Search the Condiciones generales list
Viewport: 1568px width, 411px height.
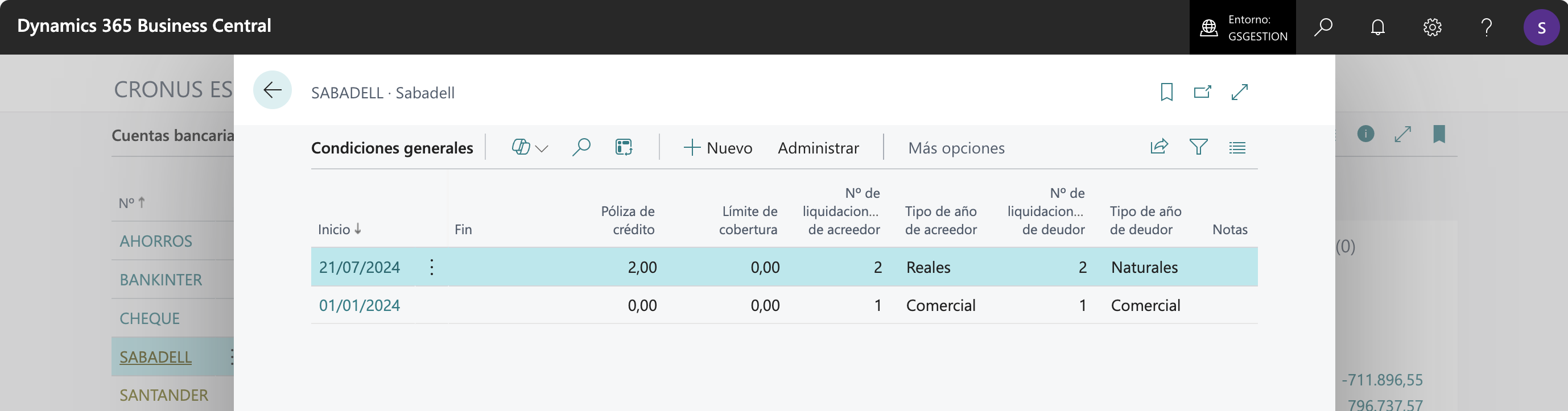point(581,147)
